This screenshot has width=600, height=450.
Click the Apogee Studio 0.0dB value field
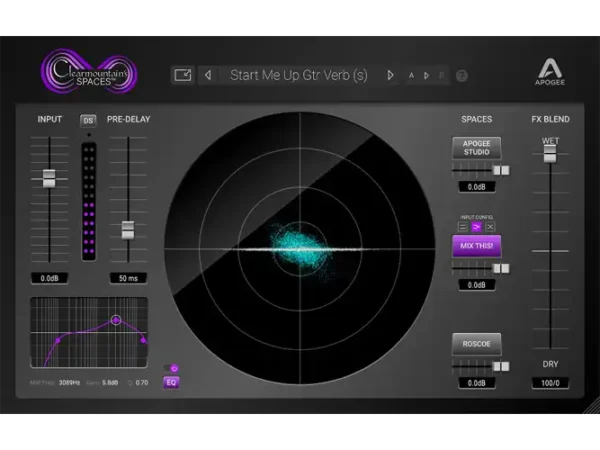point(476,187)
